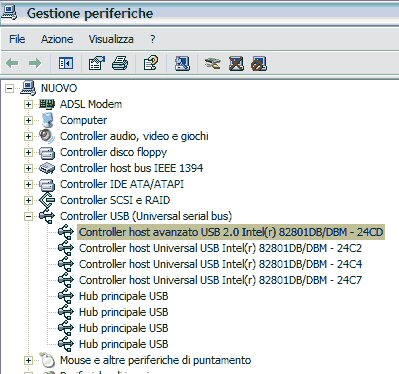Open the Help toolbar icon
Screen dimensions: 399x374
(x=151, y=63)
